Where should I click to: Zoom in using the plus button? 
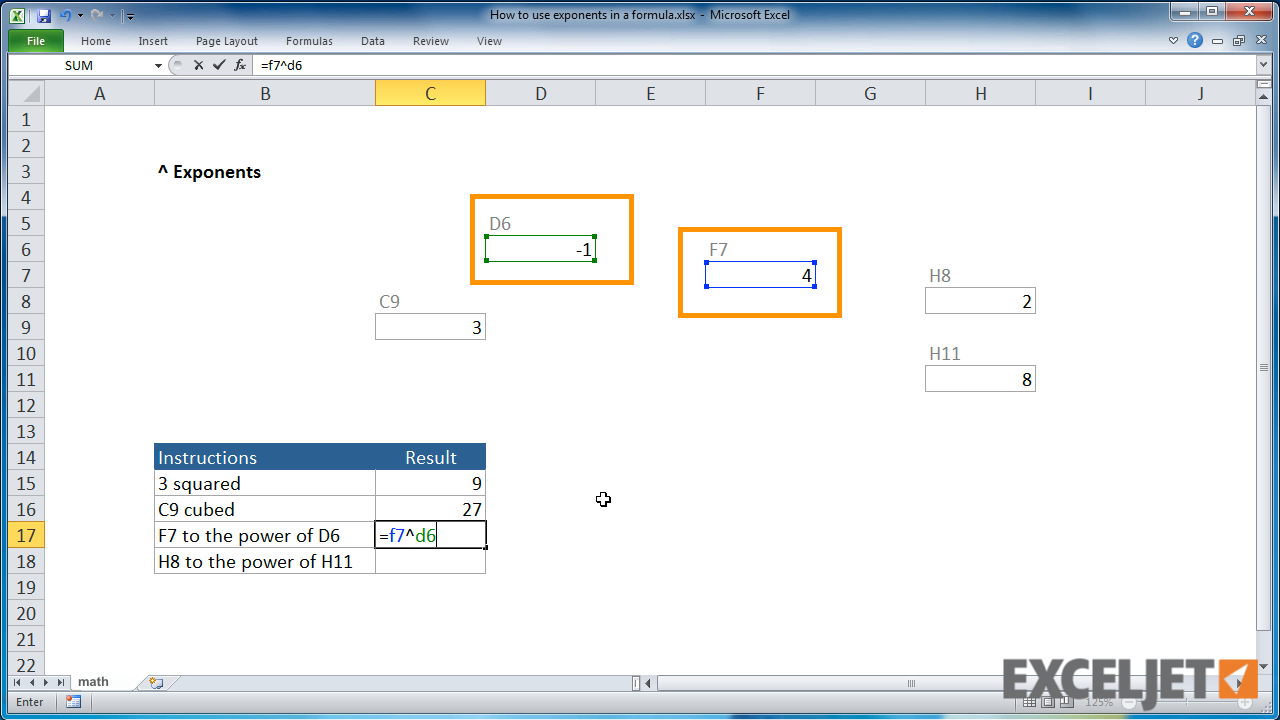click(x=1245, y=702)
